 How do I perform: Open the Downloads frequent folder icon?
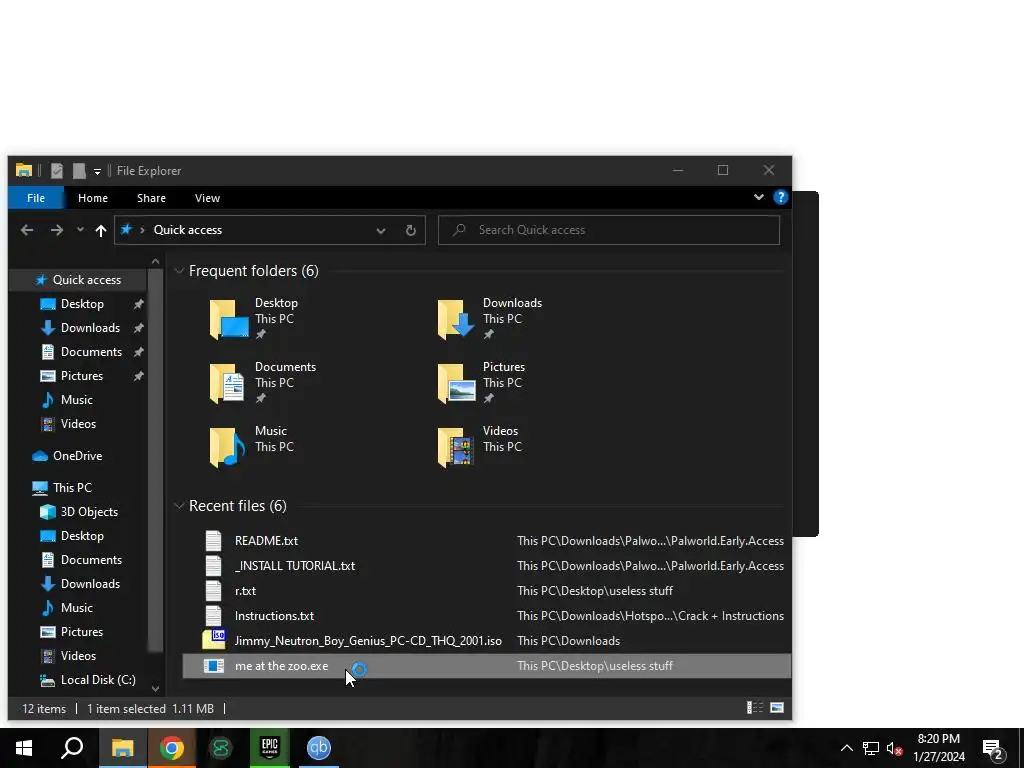click(455, 319)
